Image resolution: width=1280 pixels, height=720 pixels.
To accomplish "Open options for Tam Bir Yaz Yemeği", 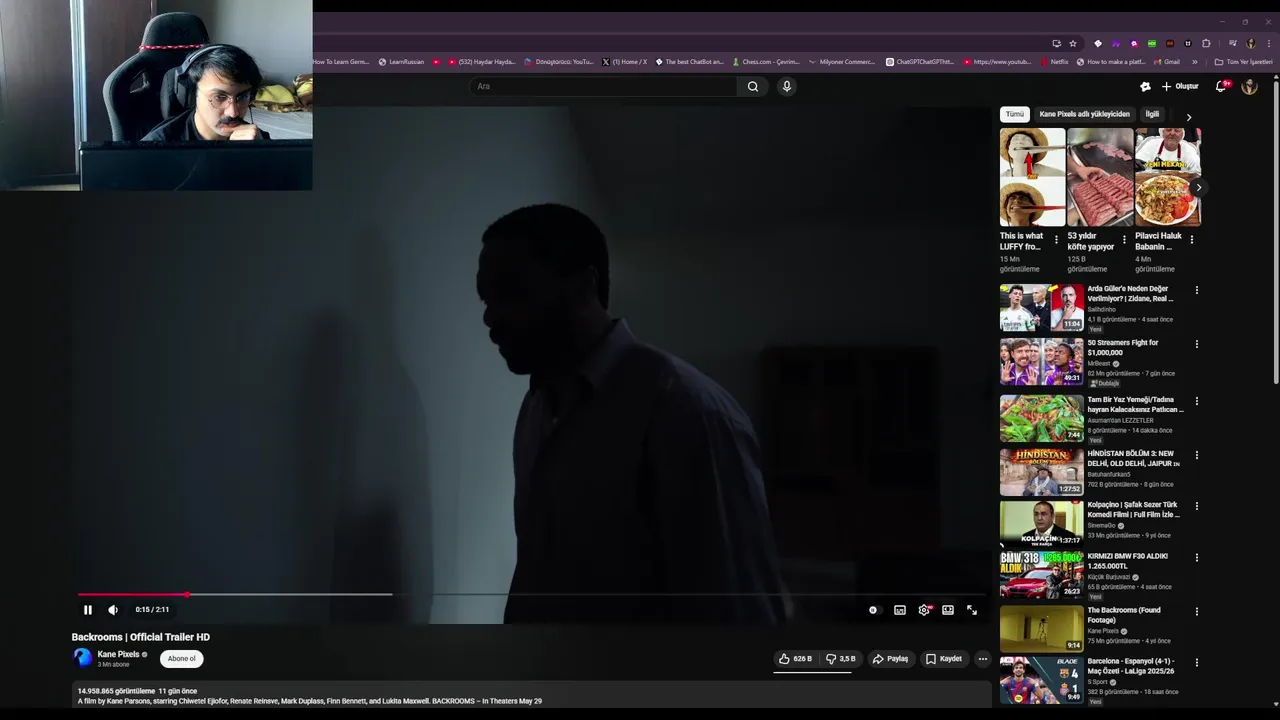I will (x=1196, y=402).
